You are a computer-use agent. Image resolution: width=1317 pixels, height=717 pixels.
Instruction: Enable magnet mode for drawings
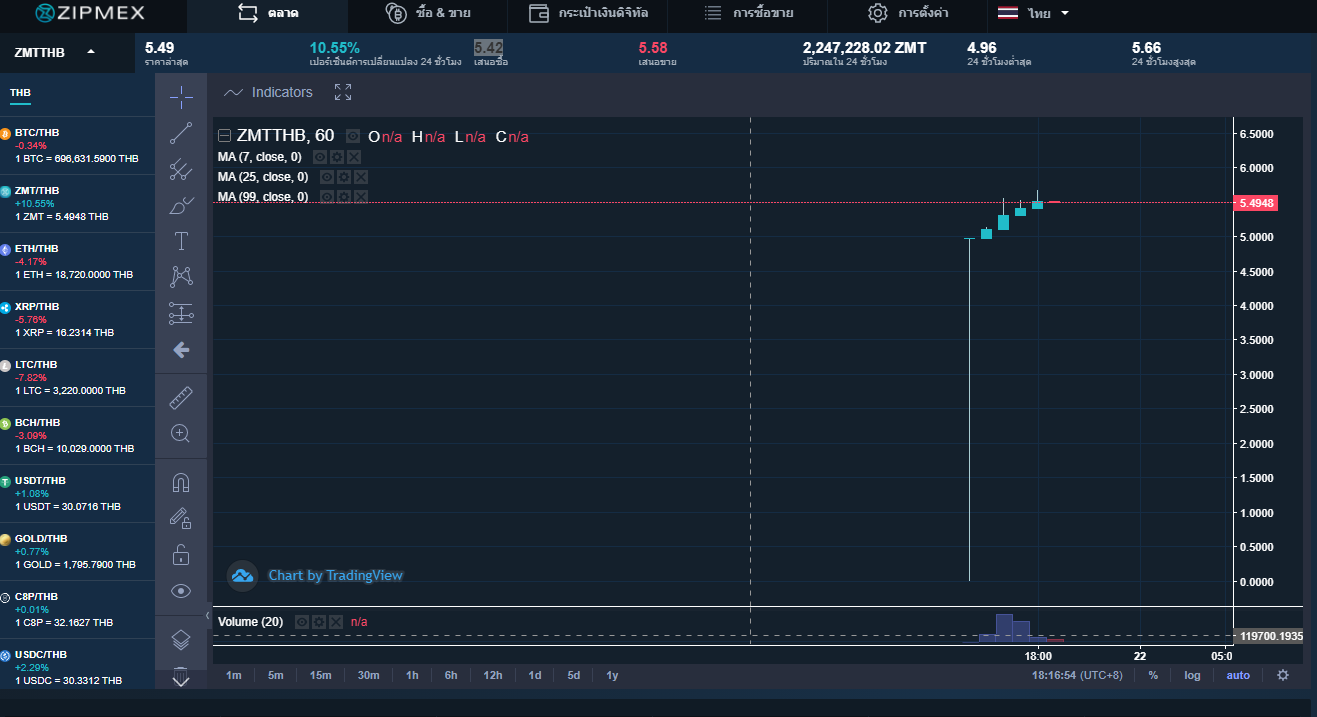pos(181,483)
